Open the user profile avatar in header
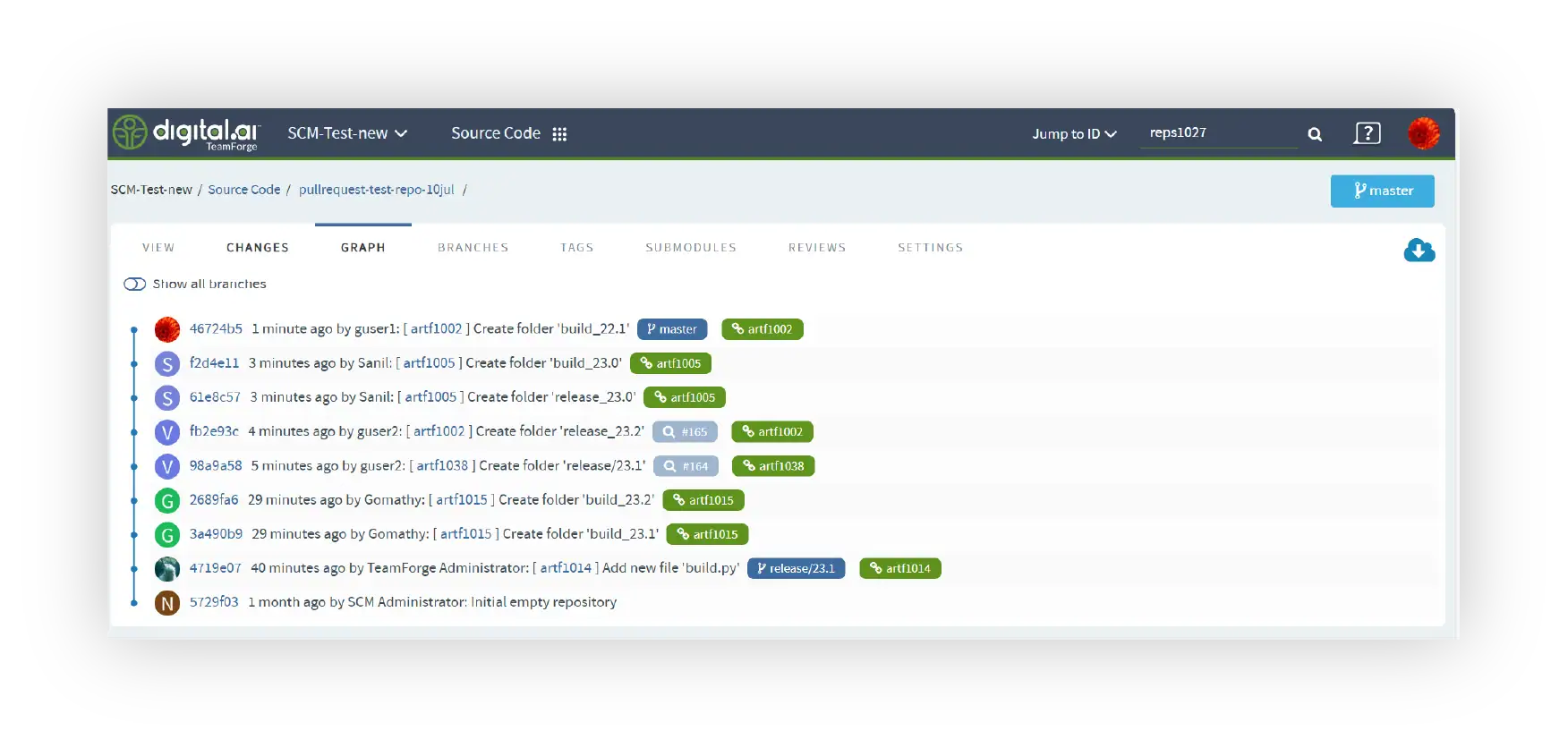 (x=1423, y=133)
